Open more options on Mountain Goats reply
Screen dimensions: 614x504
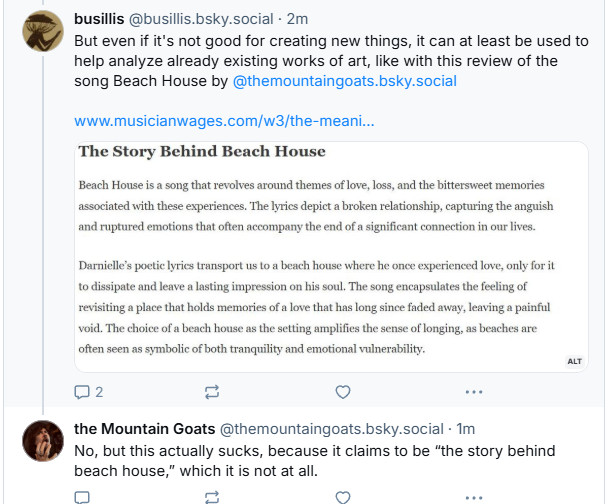(474, 498)
